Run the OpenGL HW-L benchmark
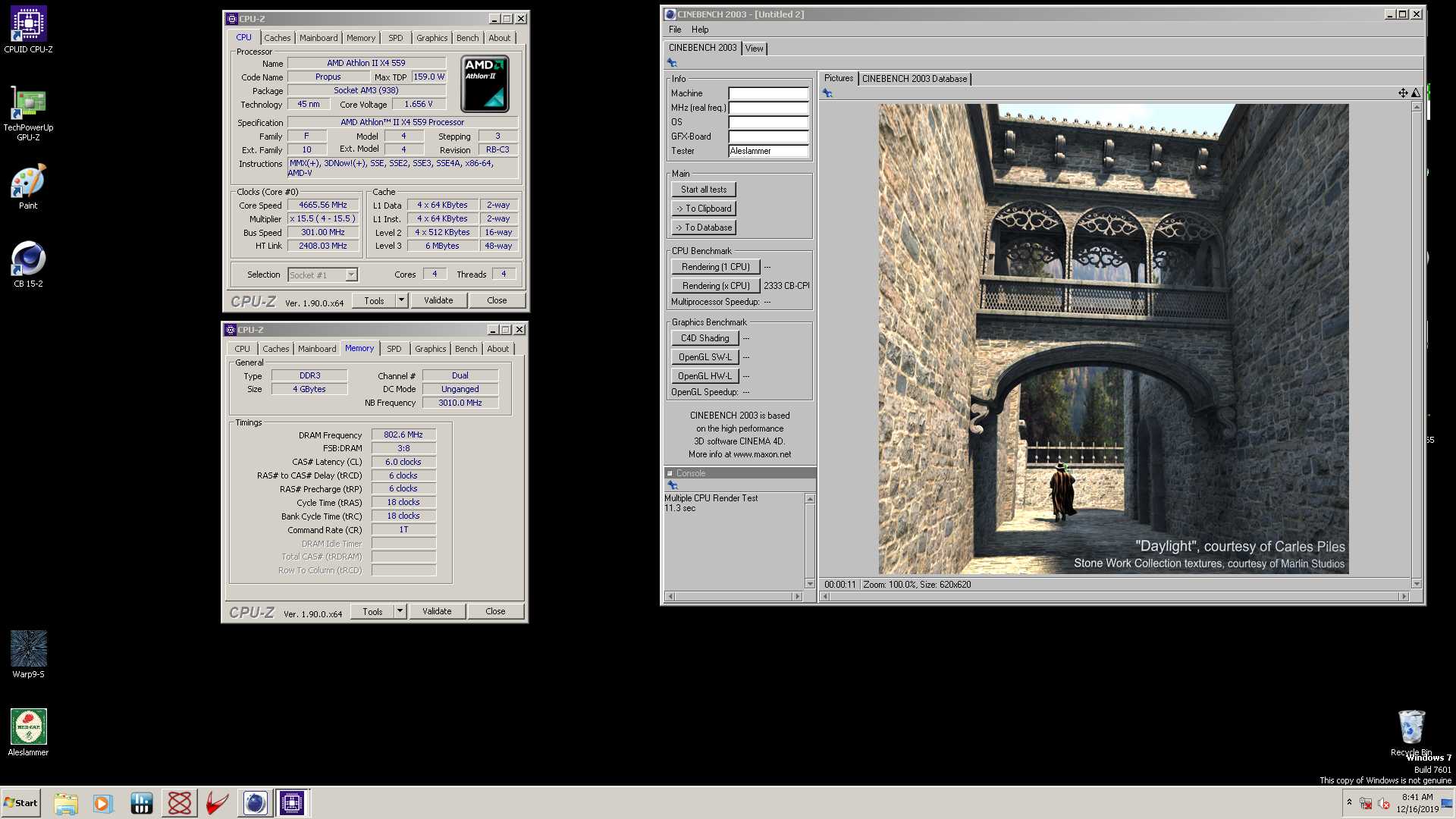This screenshot has width=1456, height=819. click(705, 376)
